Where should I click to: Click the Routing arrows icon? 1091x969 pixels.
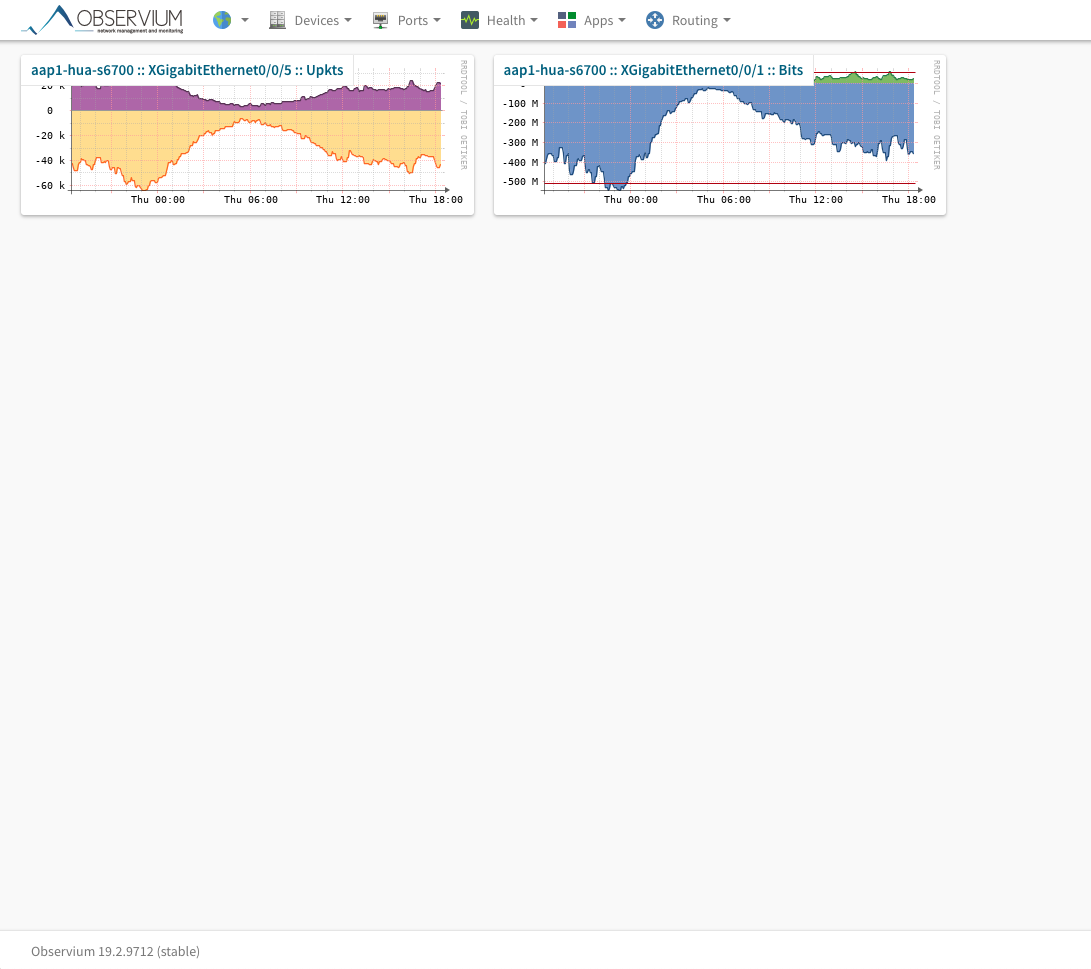click(655, 20)
